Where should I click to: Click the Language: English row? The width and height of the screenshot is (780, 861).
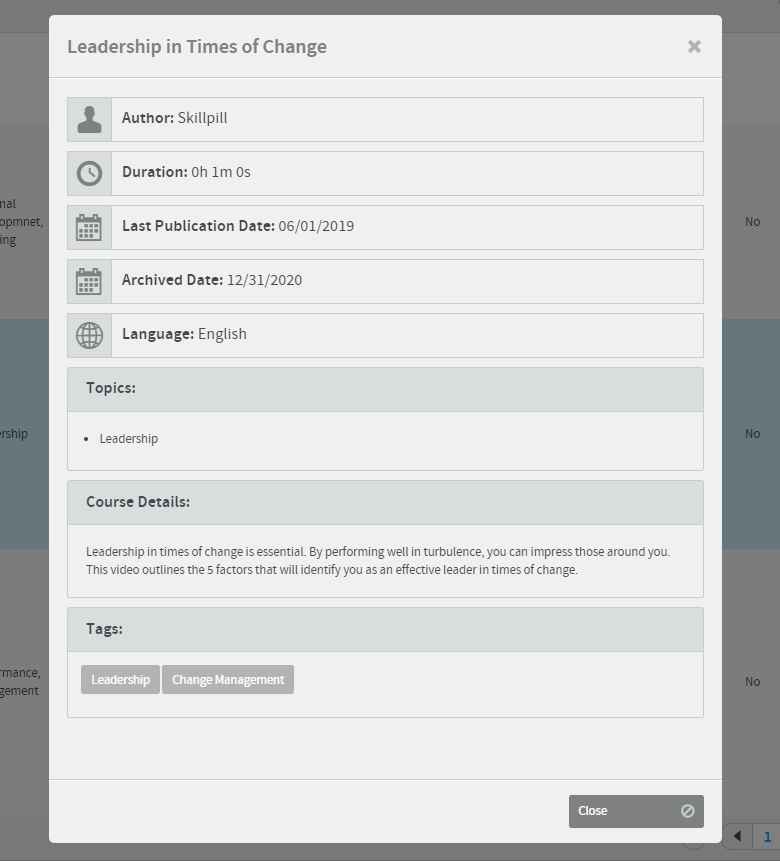pos(386,336)
